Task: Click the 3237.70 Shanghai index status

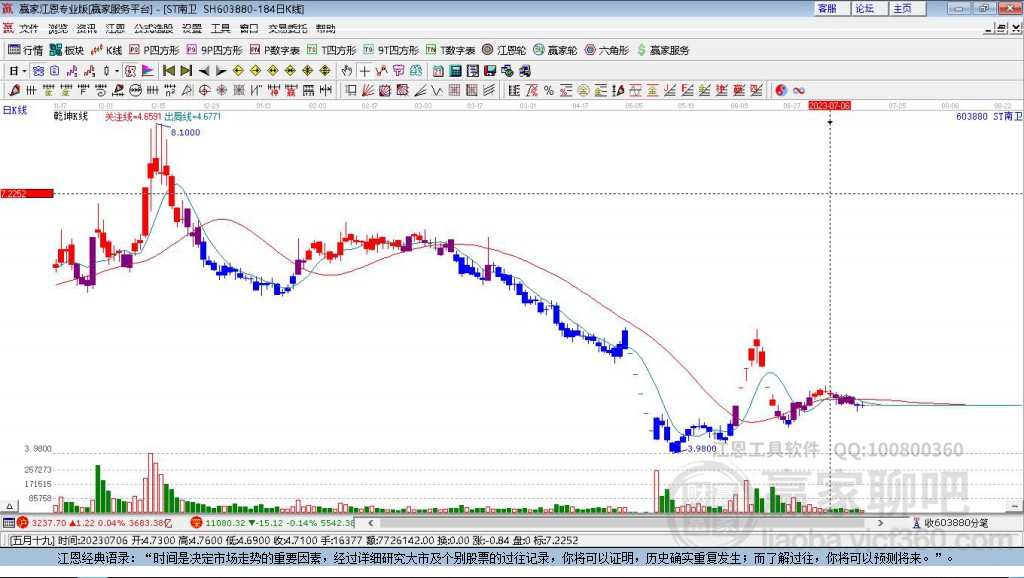Action: [49, 522]
